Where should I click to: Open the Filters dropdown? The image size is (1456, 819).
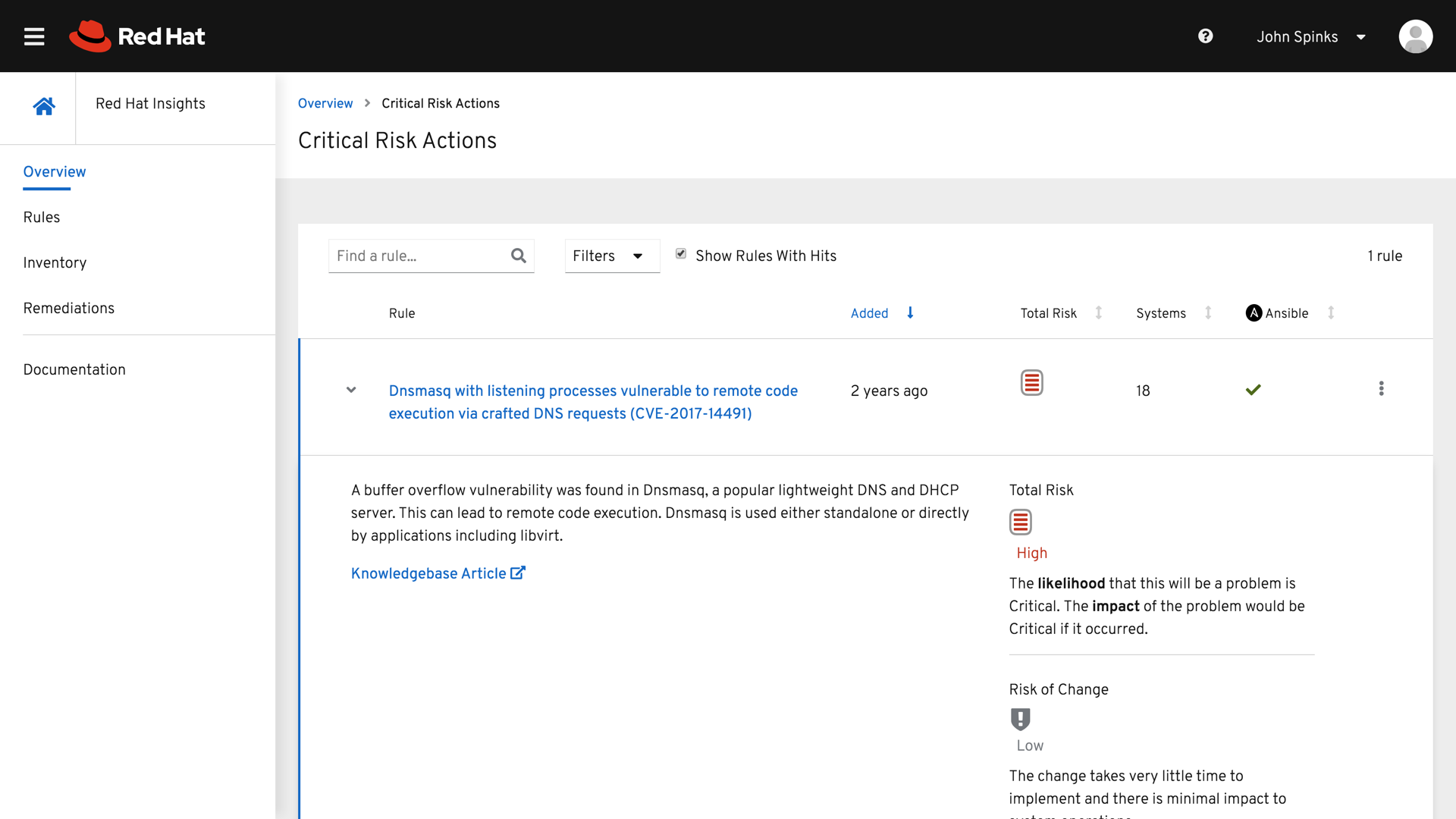point(611,256)
